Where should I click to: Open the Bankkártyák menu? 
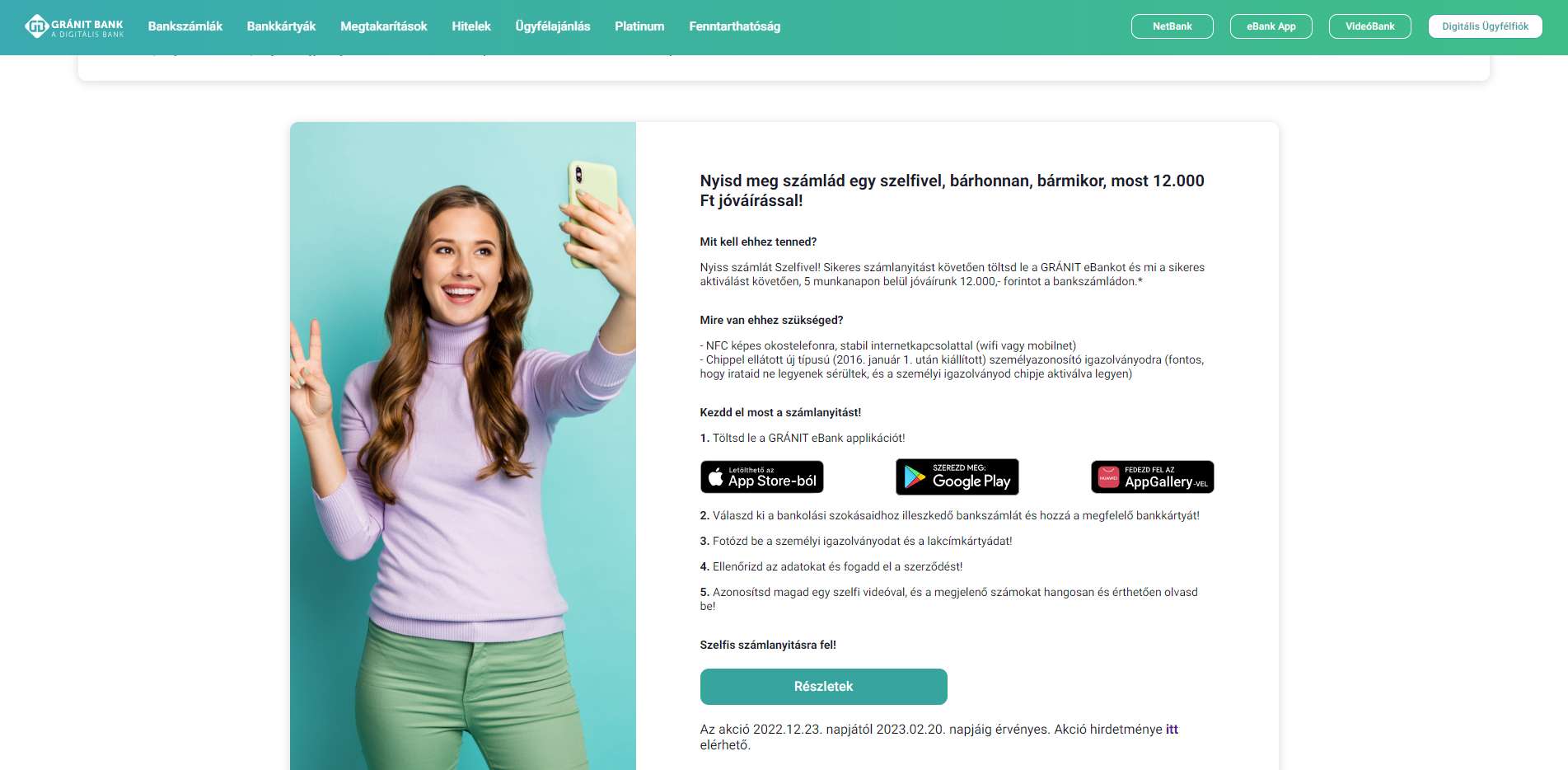282,26
